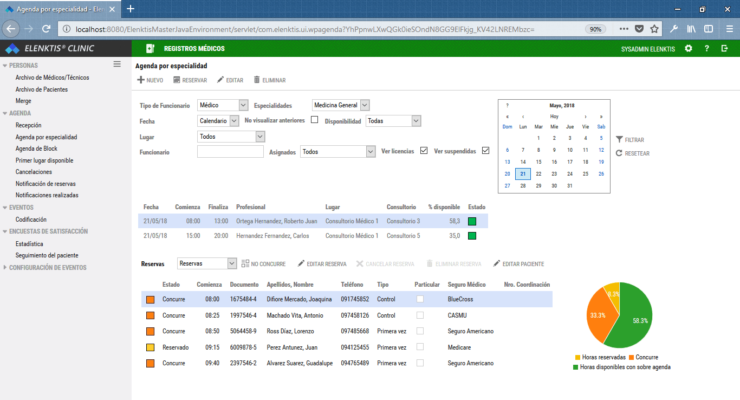Click the Reservar calendar icon
Viewport: 740px width, 400px height.
coord(177,79)
